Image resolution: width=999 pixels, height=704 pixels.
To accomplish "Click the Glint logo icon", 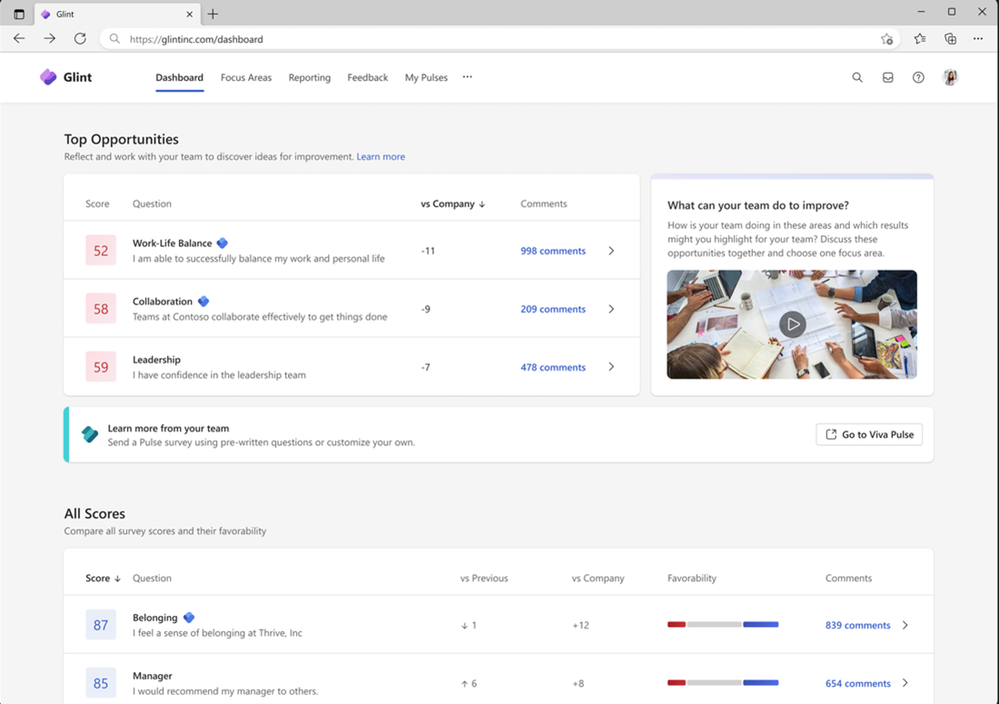I will pyautogui.click(x=48, y=77).
